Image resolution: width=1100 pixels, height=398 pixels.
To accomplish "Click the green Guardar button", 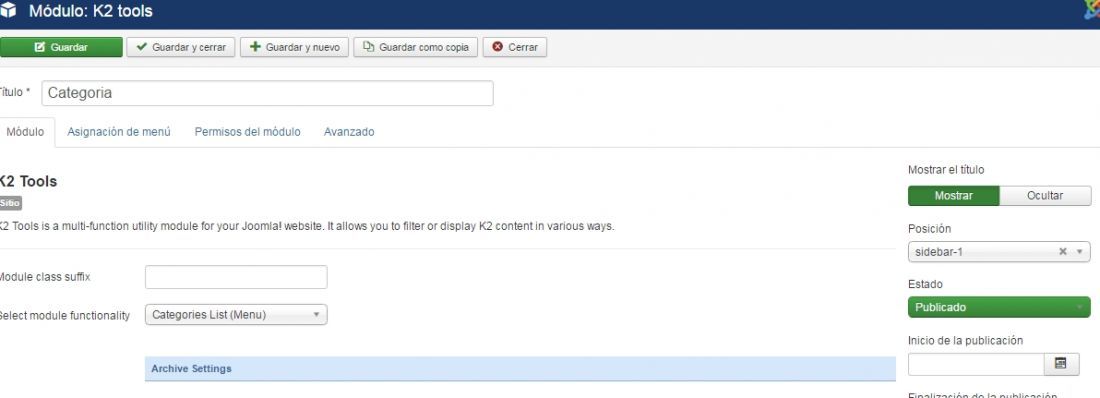I will click(x=61, y=47).
